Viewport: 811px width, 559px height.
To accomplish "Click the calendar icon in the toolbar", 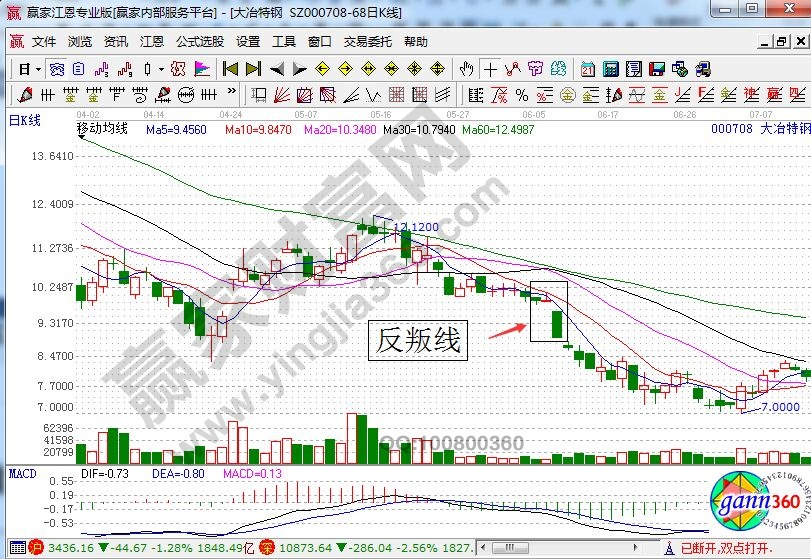I will pyautogui.click(x=586, y=69).
